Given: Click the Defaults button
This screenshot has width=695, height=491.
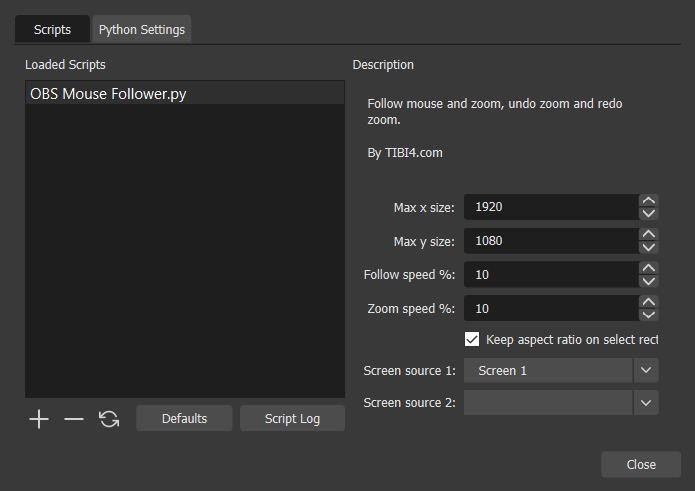Looking at the screenshot, I should pyautogui.click(x=184, y=419).
